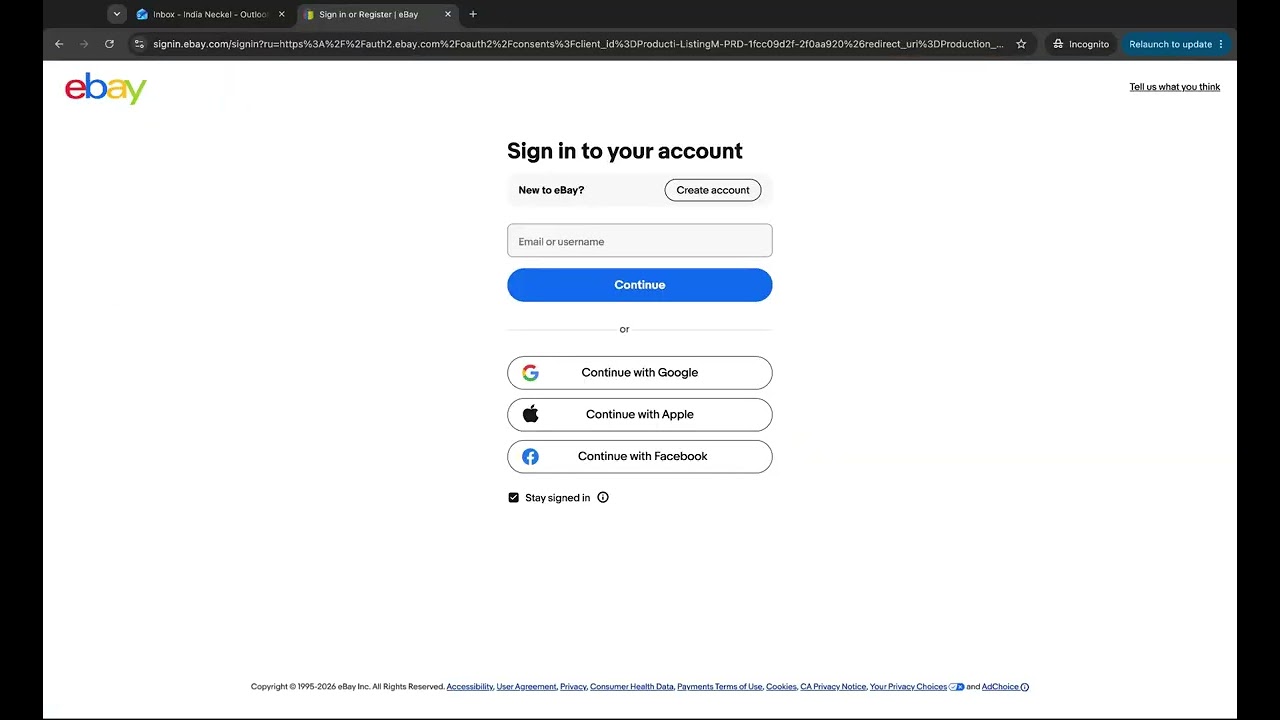Click the Stay signed in label
This screenshot has height=720, width=1280.
click(x=558, y=498)
